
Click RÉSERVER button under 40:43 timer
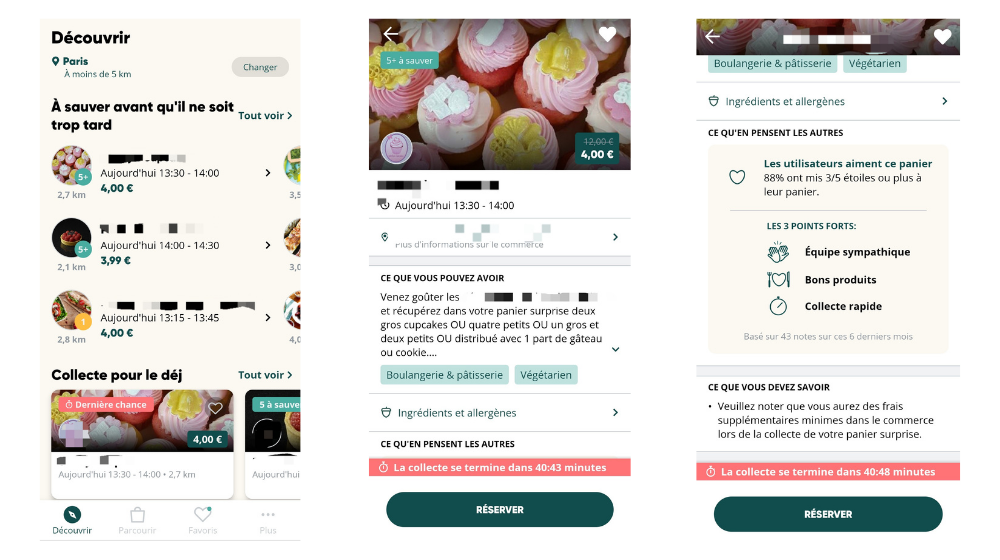tap(499, 510)
